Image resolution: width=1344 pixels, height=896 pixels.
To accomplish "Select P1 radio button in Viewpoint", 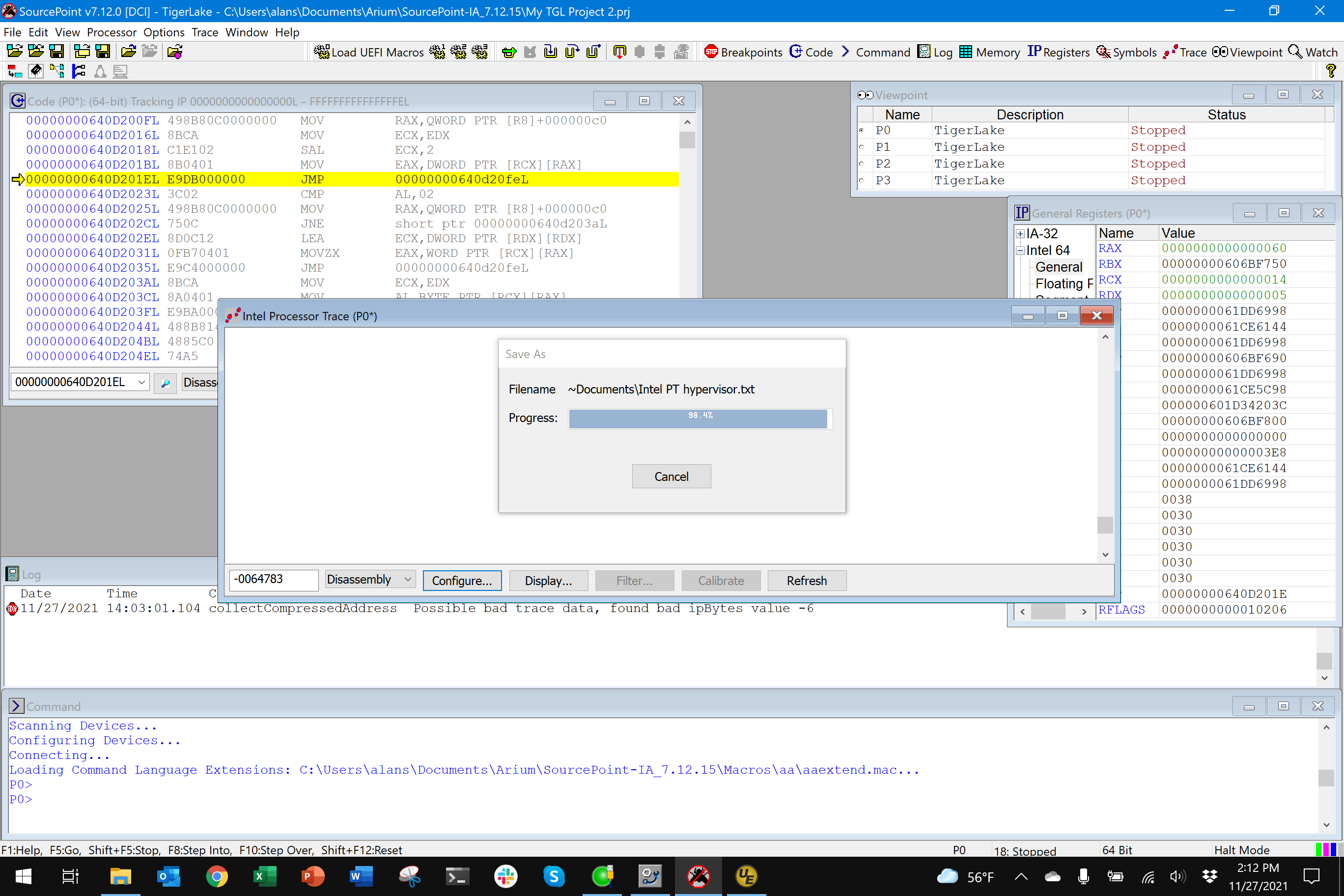I will pyautogui.click(x=861, y=147).
